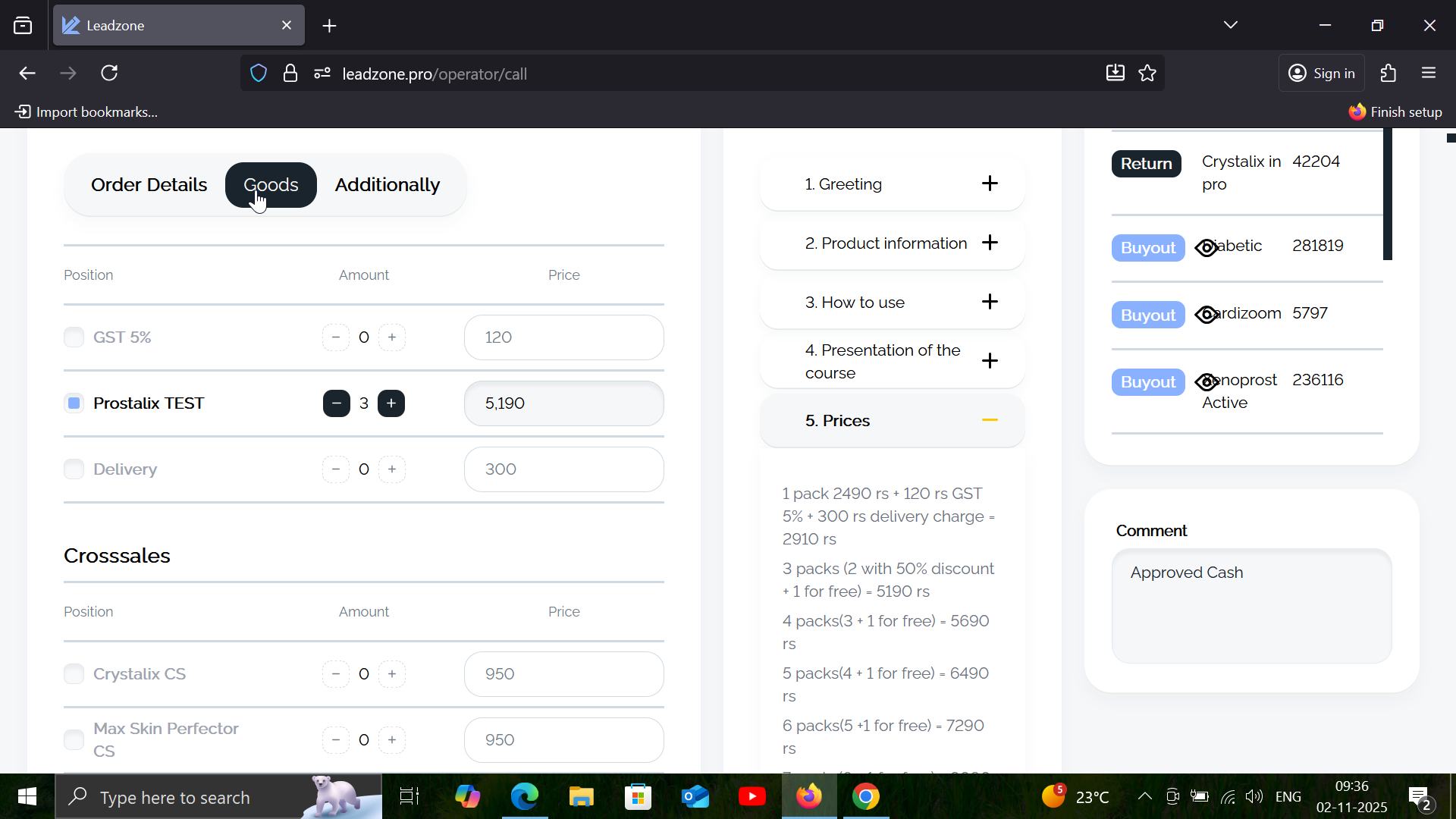
Task: Check the GST 5% checkbox
Action: [x=74, y=337]
